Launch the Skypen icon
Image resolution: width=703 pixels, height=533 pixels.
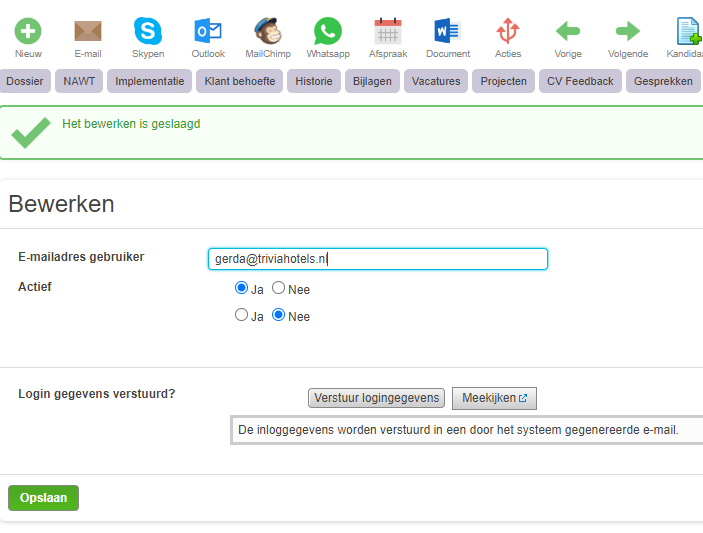tap(148, 31)
